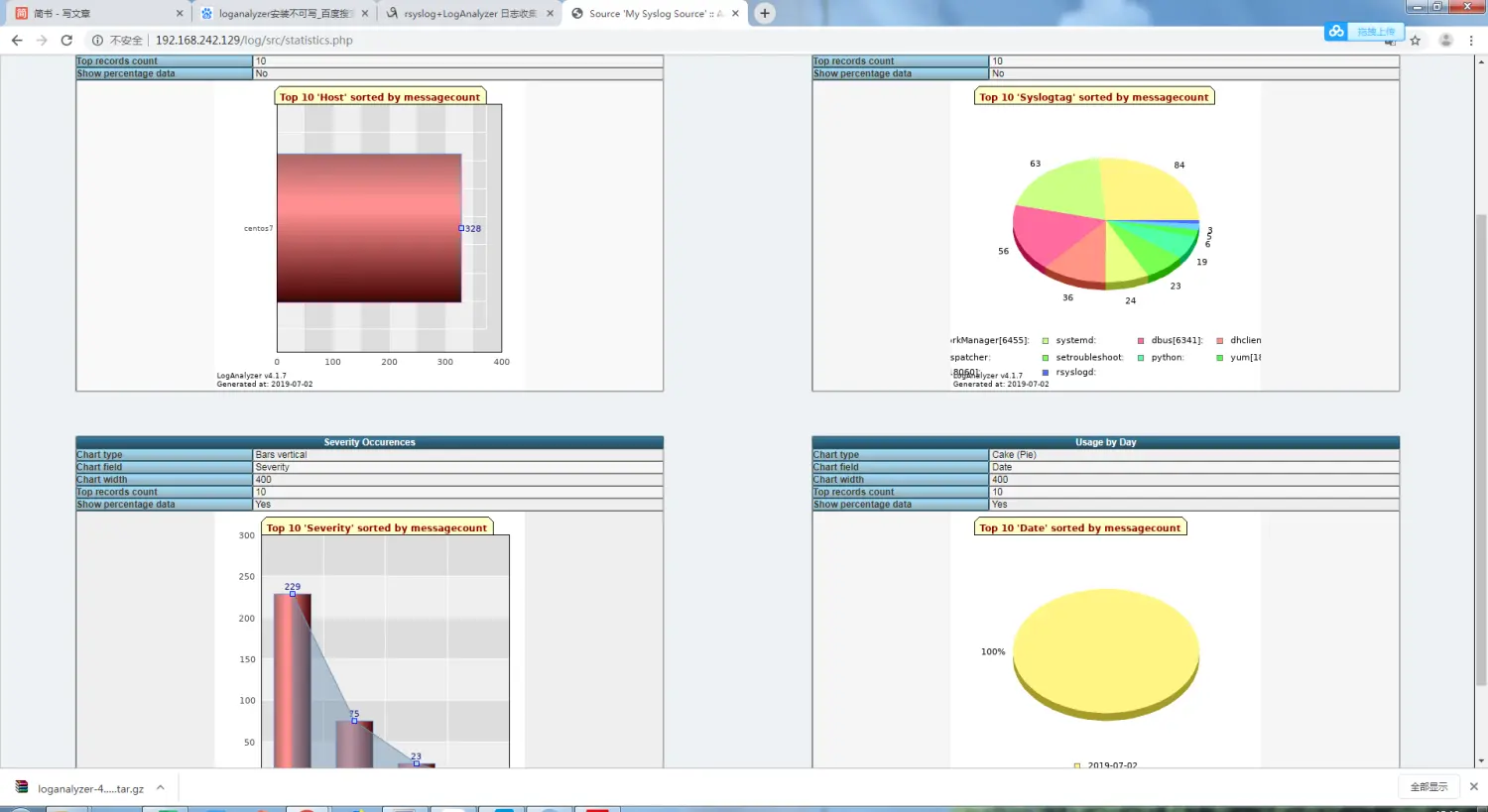The width and height of the screenshot is (1488, 812).
Task: Click the browser back arrow
Action: 17,41
